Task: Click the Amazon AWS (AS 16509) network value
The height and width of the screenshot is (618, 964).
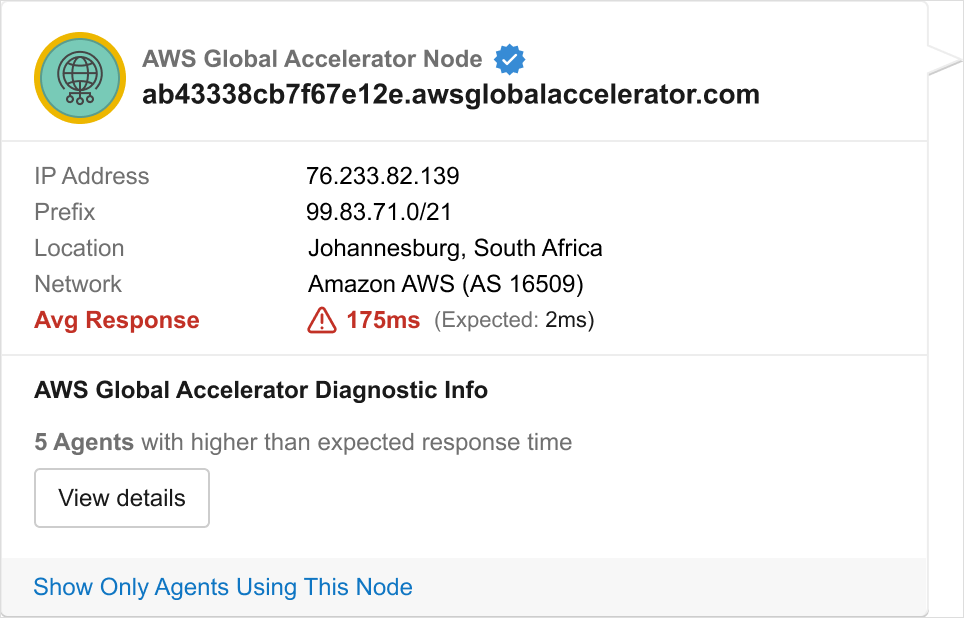Action: 446,284
